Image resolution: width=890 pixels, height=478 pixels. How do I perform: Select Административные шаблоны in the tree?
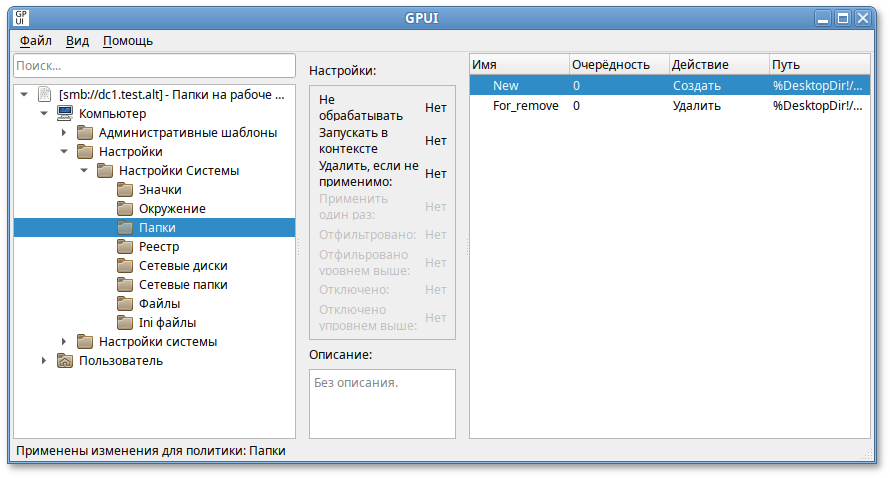188,133
